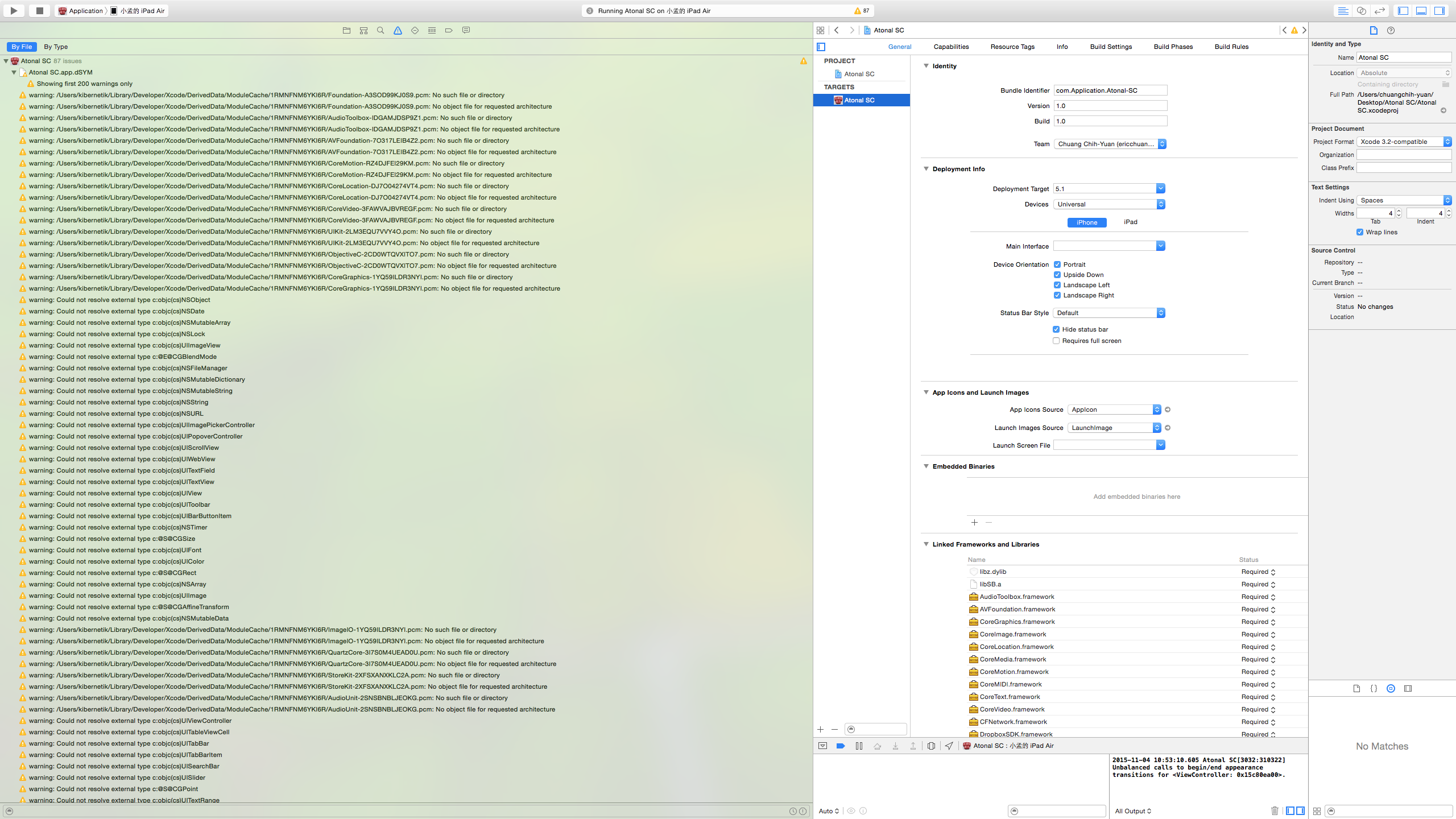Screen dimensions: 1456x819
Task: Open the Find navigator magnifier icon
Action: click(380, 31)
